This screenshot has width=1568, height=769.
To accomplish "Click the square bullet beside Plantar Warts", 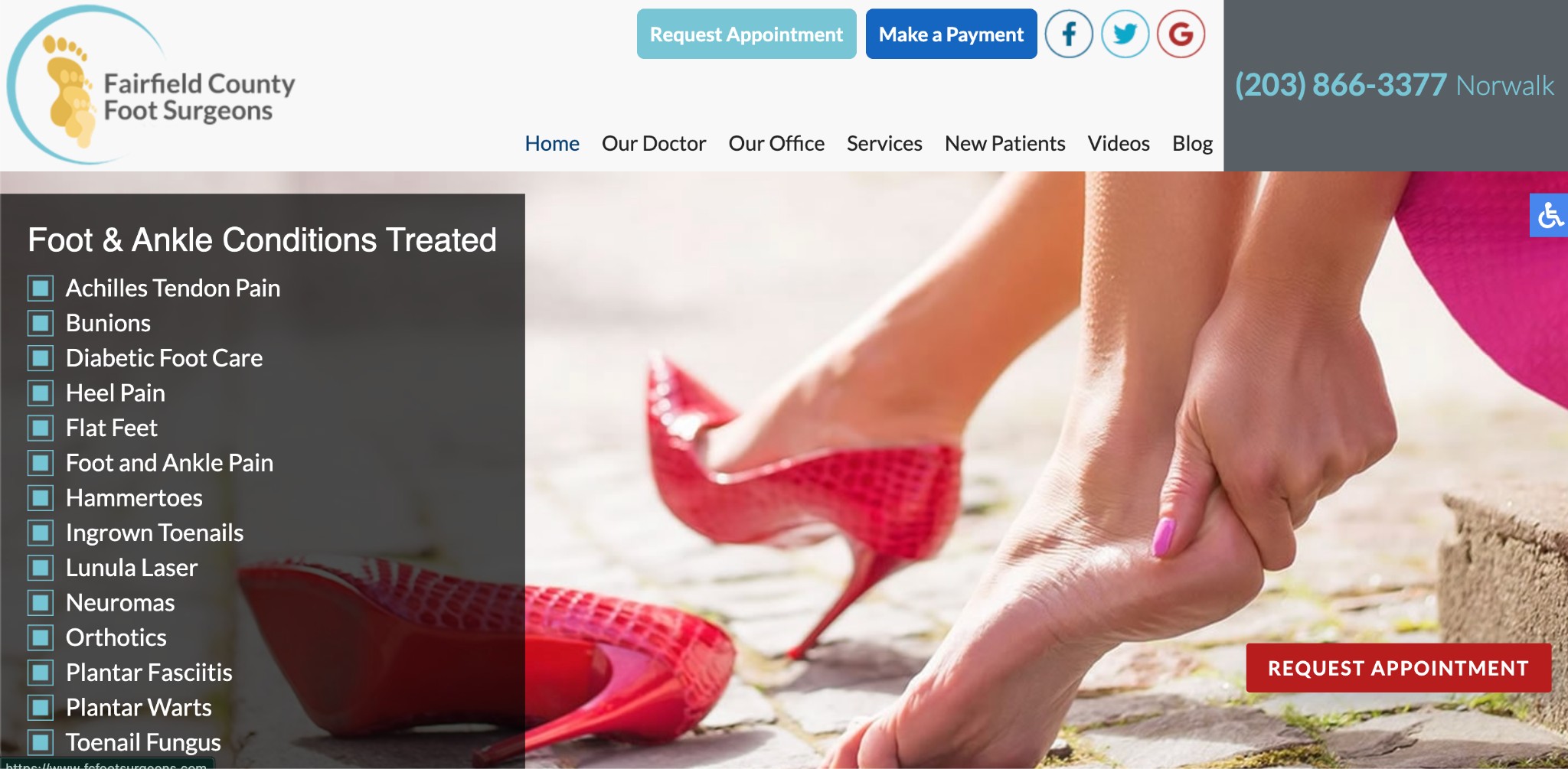I will click(x=41, y=708).
